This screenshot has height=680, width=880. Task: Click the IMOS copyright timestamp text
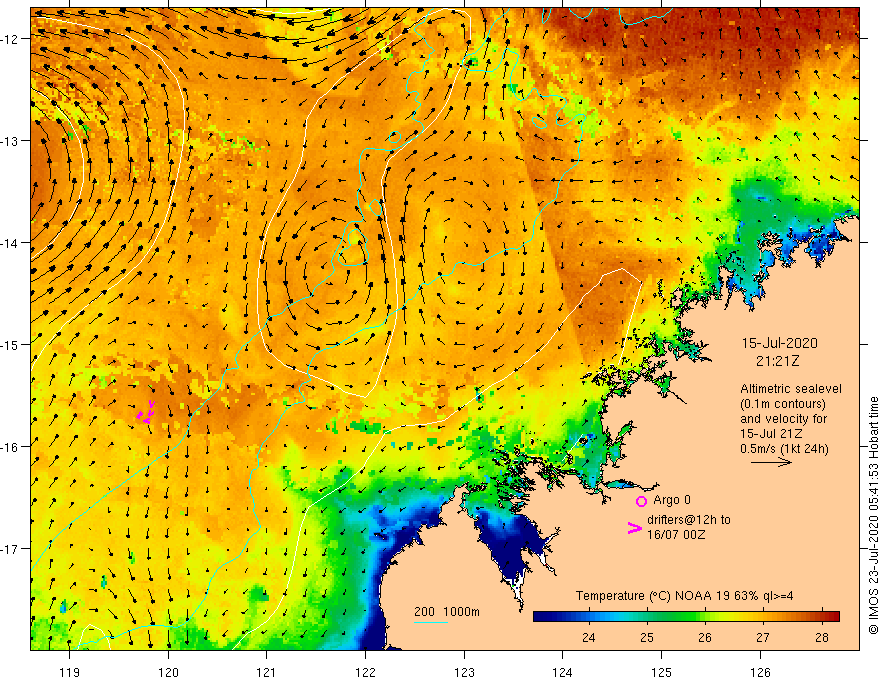[x=873, y=516]
